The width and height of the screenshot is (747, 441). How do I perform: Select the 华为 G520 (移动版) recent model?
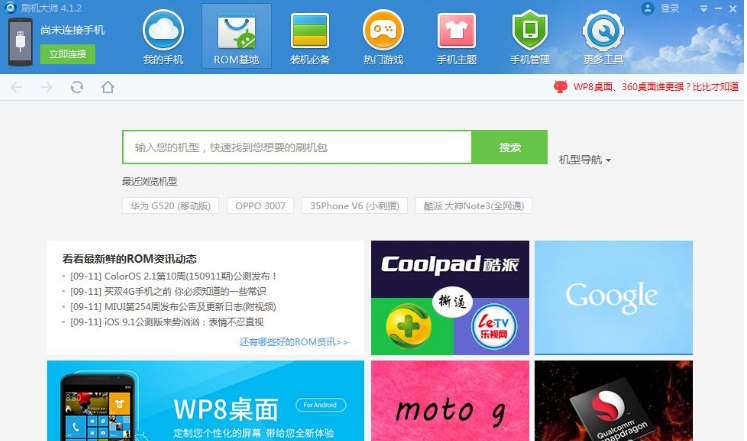169,206
